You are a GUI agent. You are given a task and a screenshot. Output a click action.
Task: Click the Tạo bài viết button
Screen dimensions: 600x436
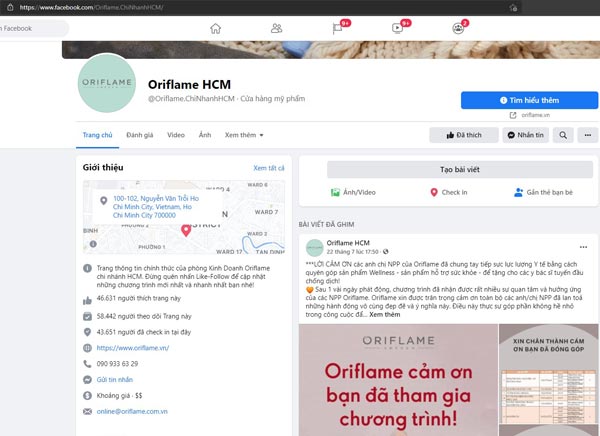point(460,170)
